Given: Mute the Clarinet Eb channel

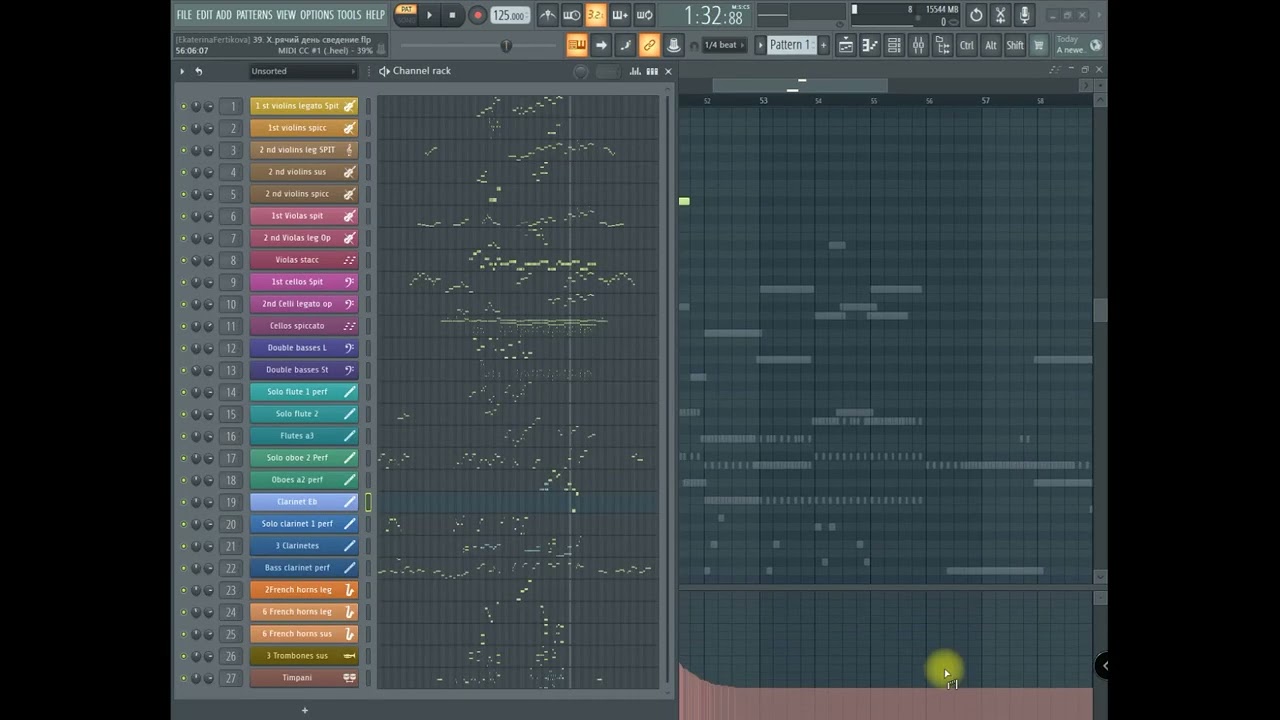Looking at the screenshot, I should tap(183, 502).
